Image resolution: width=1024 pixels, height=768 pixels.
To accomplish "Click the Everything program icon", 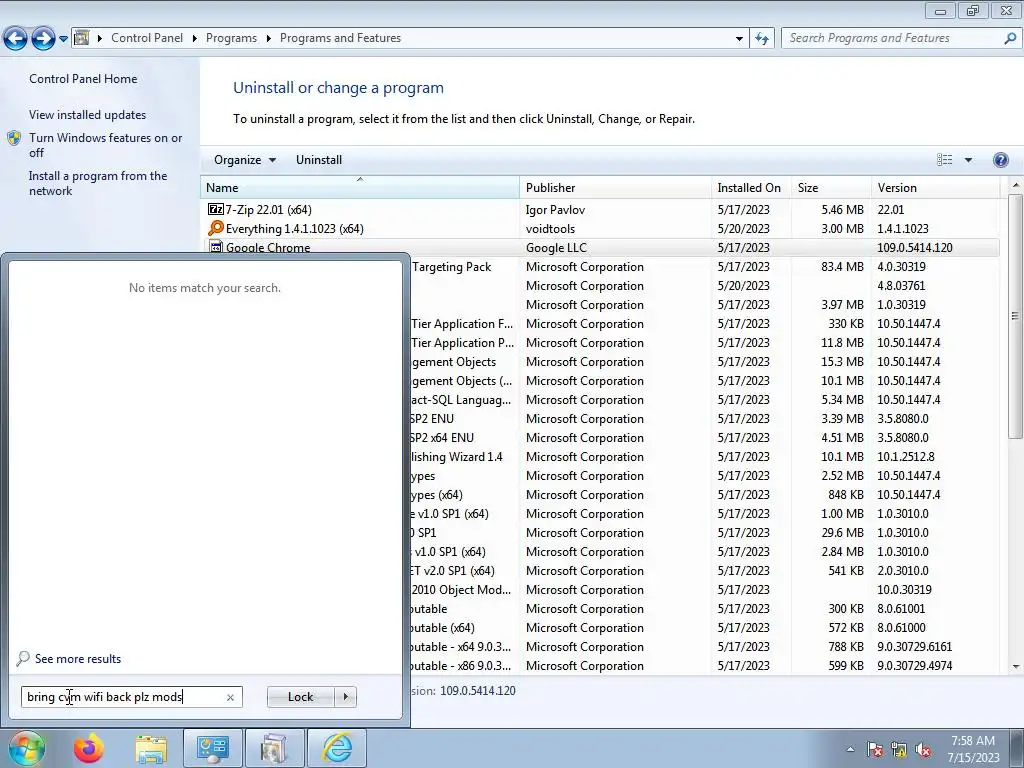I will (215, 228).
